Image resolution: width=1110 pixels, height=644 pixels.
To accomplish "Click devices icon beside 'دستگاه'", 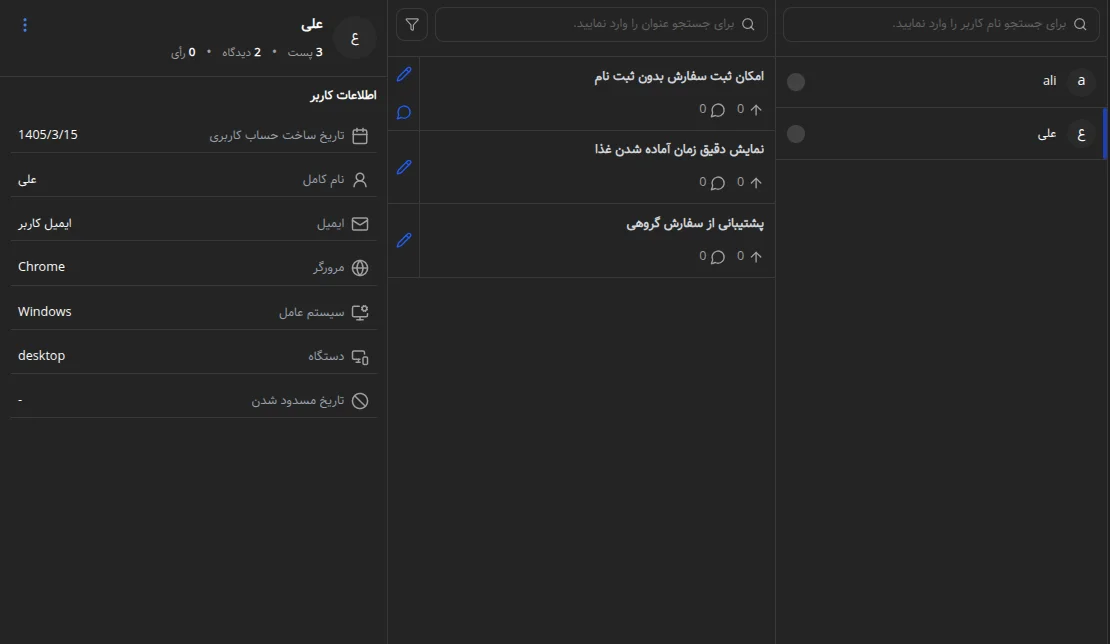I will coord(360,357).
